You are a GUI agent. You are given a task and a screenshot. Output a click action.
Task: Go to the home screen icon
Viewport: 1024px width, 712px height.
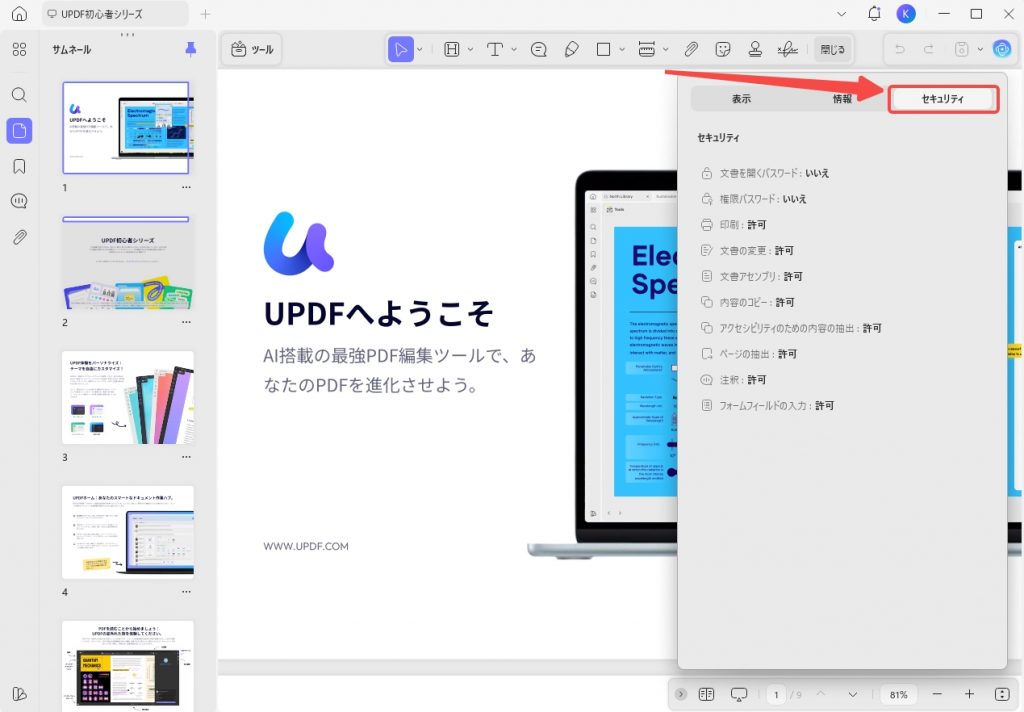pos(20,14)
